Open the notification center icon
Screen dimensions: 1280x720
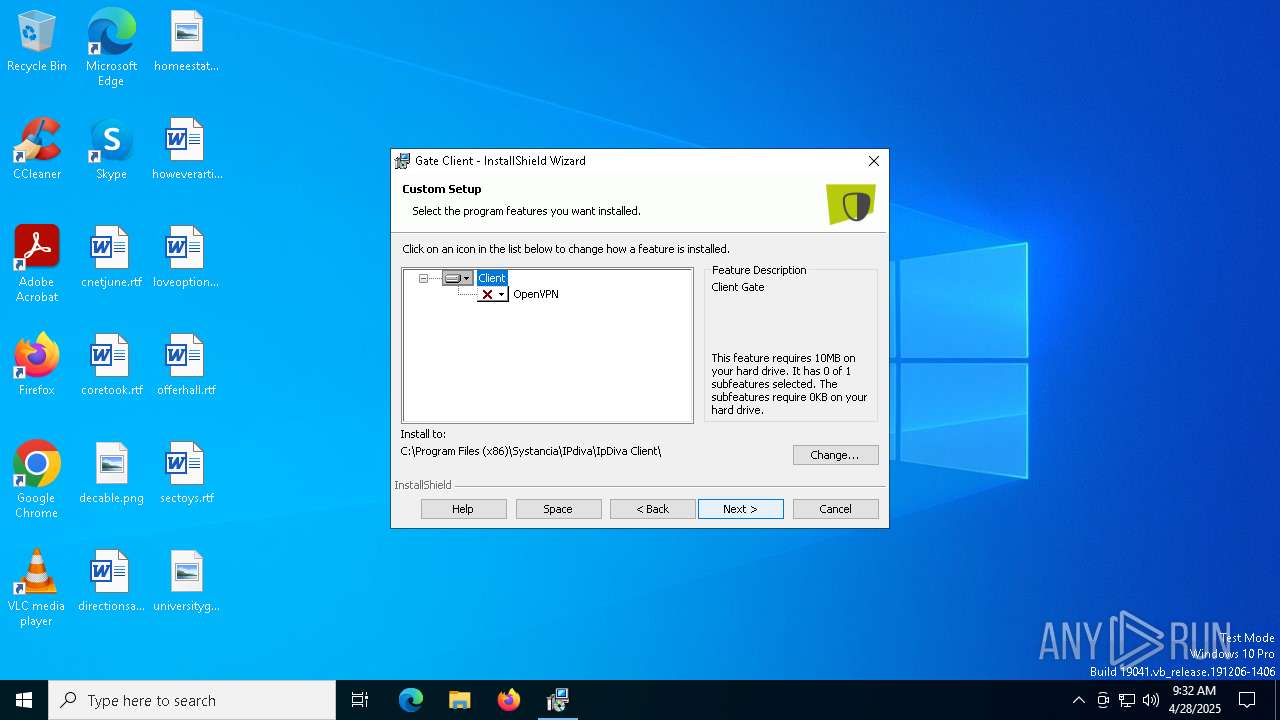click(1247, 700)
